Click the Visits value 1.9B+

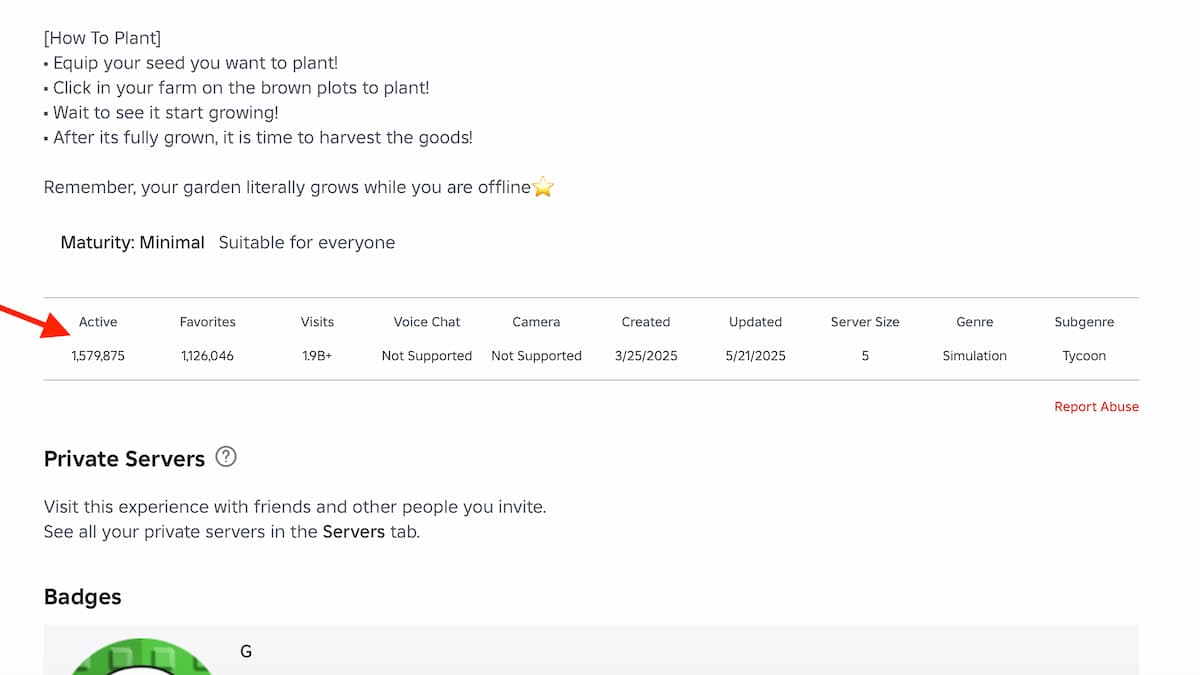click(317, 356)
